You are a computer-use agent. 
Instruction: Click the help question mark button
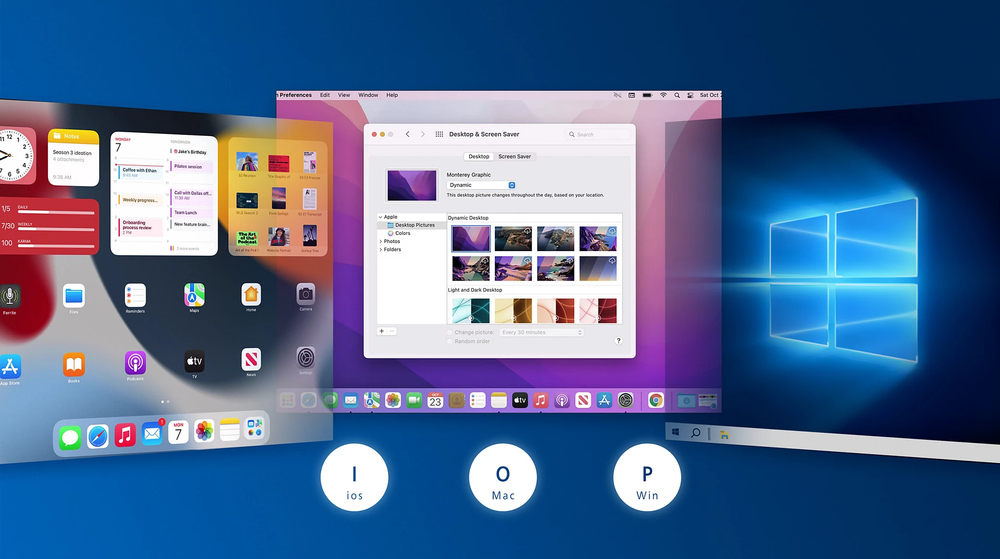tap(618, 341)
